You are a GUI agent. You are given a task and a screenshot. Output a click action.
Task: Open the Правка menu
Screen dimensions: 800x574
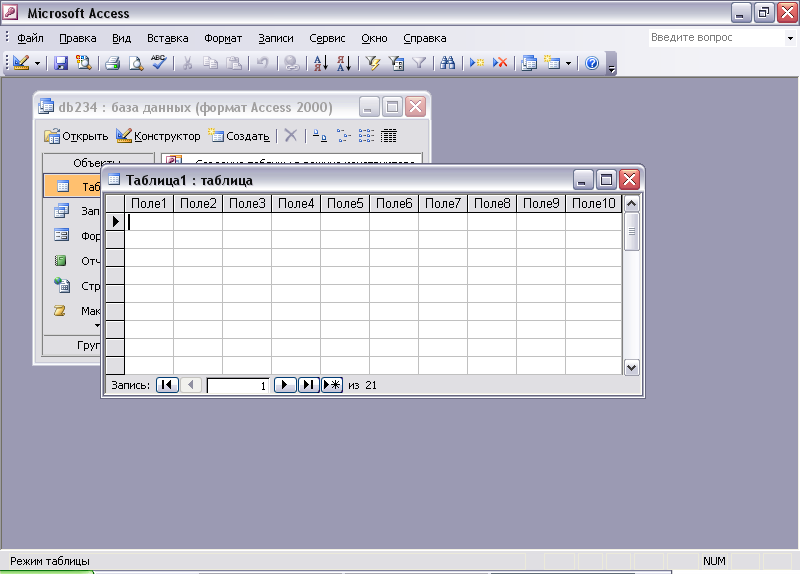[78, 38]
